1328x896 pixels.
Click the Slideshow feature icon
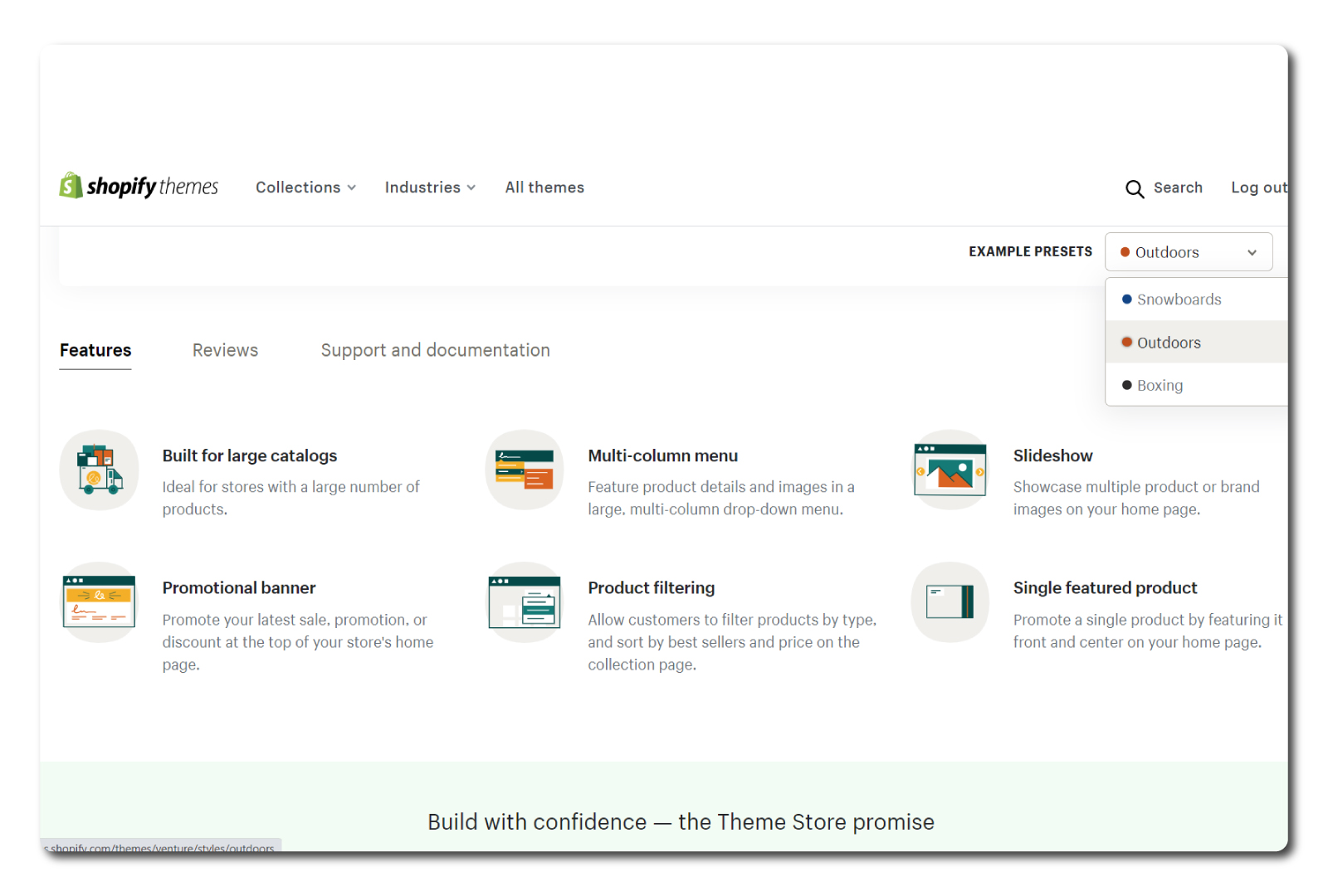950,470
